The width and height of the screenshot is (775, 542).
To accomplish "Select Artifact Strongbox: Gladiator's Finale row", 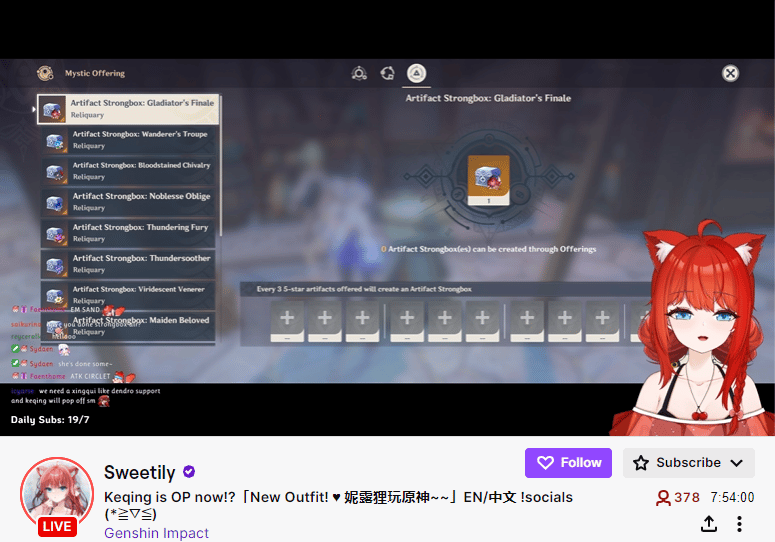I will (128, 109).
